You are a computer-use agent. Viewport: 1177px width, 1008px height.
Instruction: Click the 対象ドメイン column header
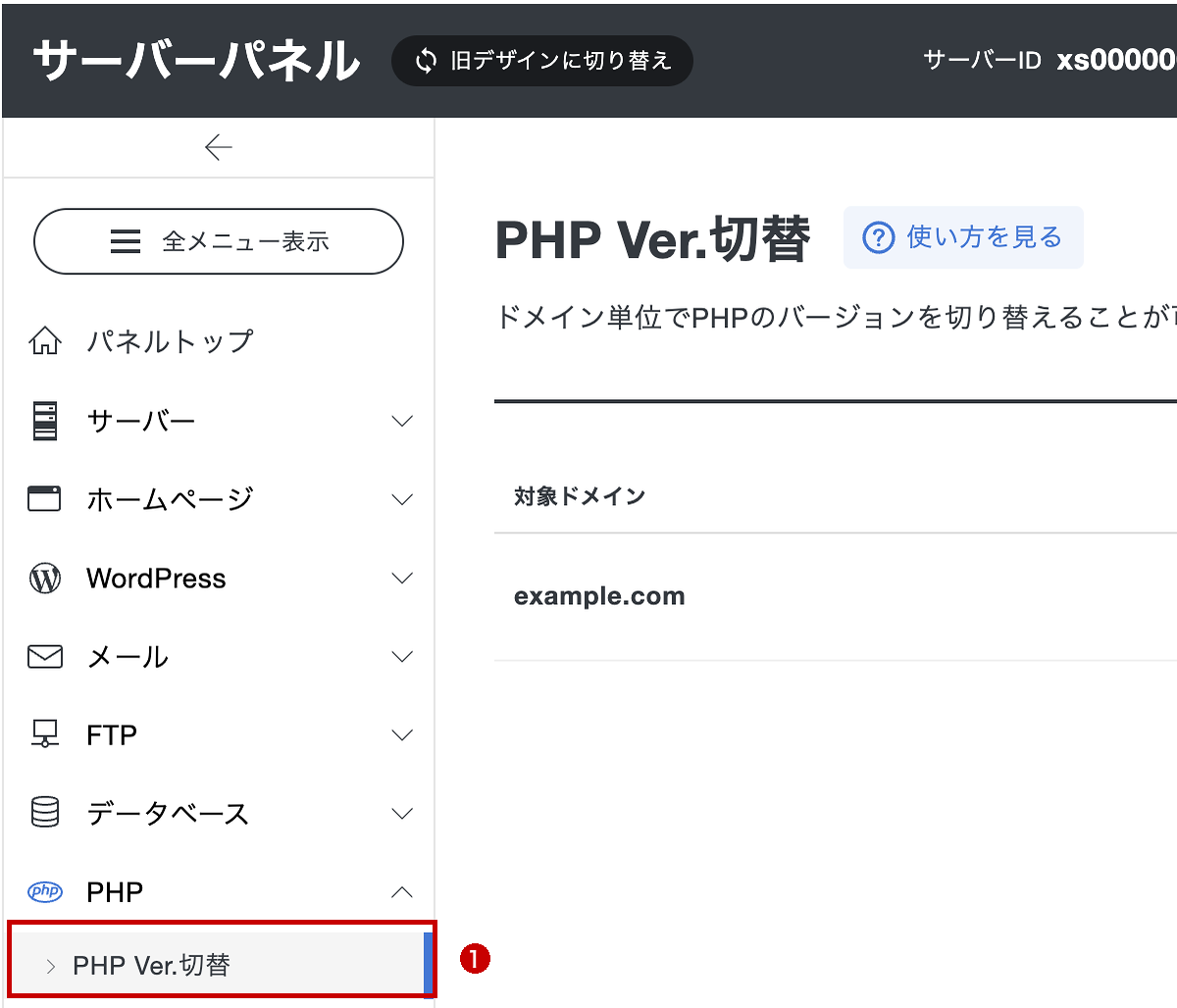[x=580, y=496]
